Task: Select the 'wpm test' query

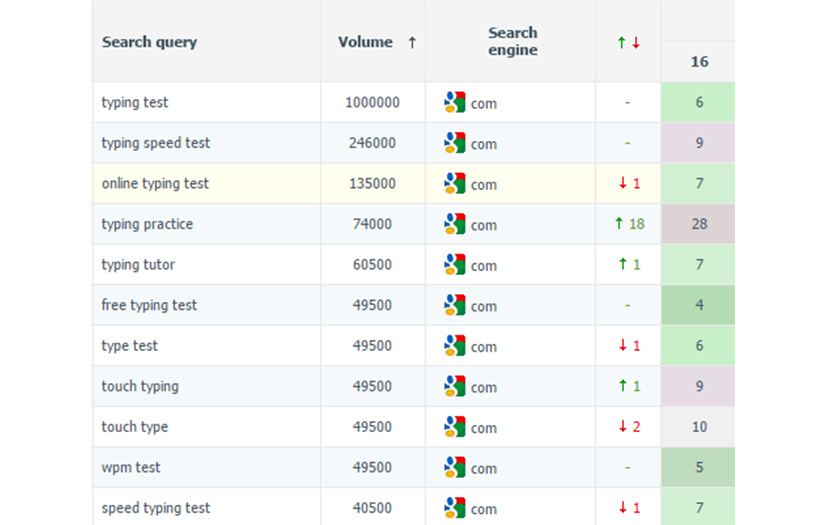Action: (131, 467)
